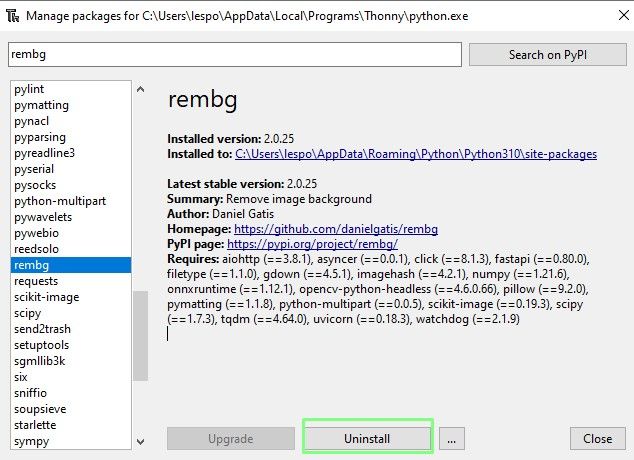This screenshot has width=634, height=460.
Task: Select python-multipart in the package list
Action: coord(59,201)
